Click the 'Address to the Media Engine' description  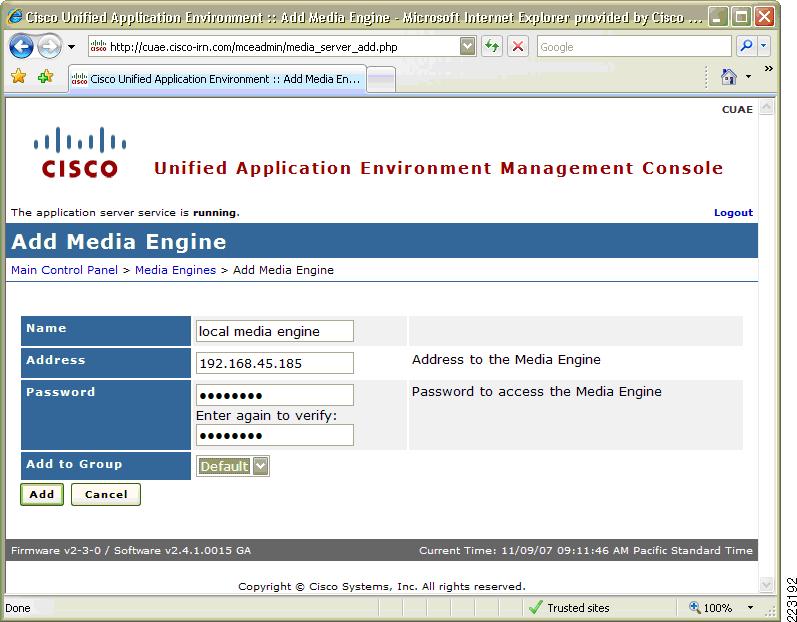(x=506, y=360)
